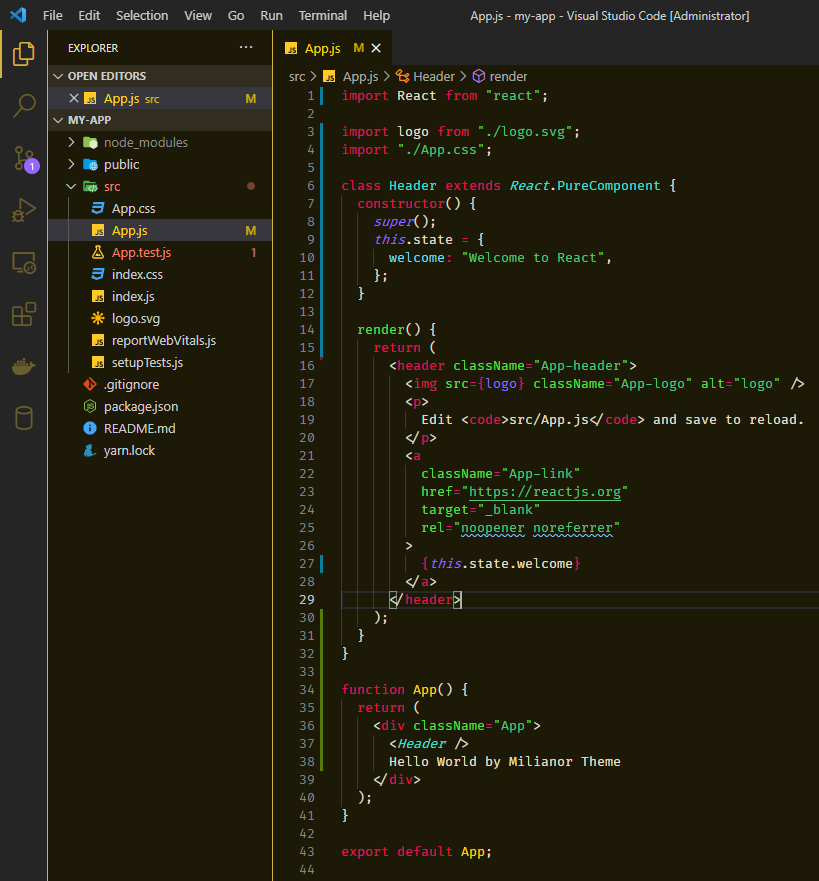
Task: Open the Docker view
Action: (24, 366)
